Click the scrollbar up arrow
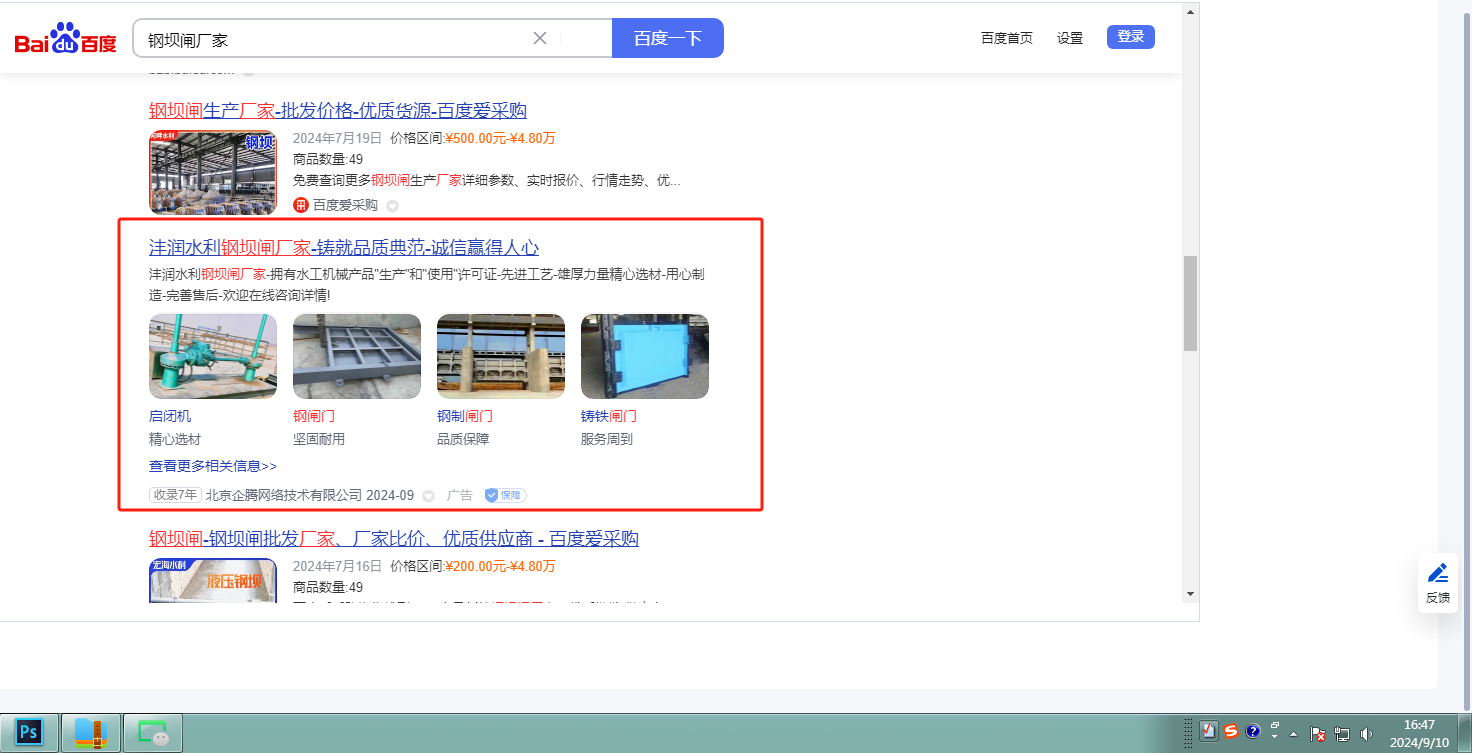The image size is (1472, 753). click(x=1190, y=13)
